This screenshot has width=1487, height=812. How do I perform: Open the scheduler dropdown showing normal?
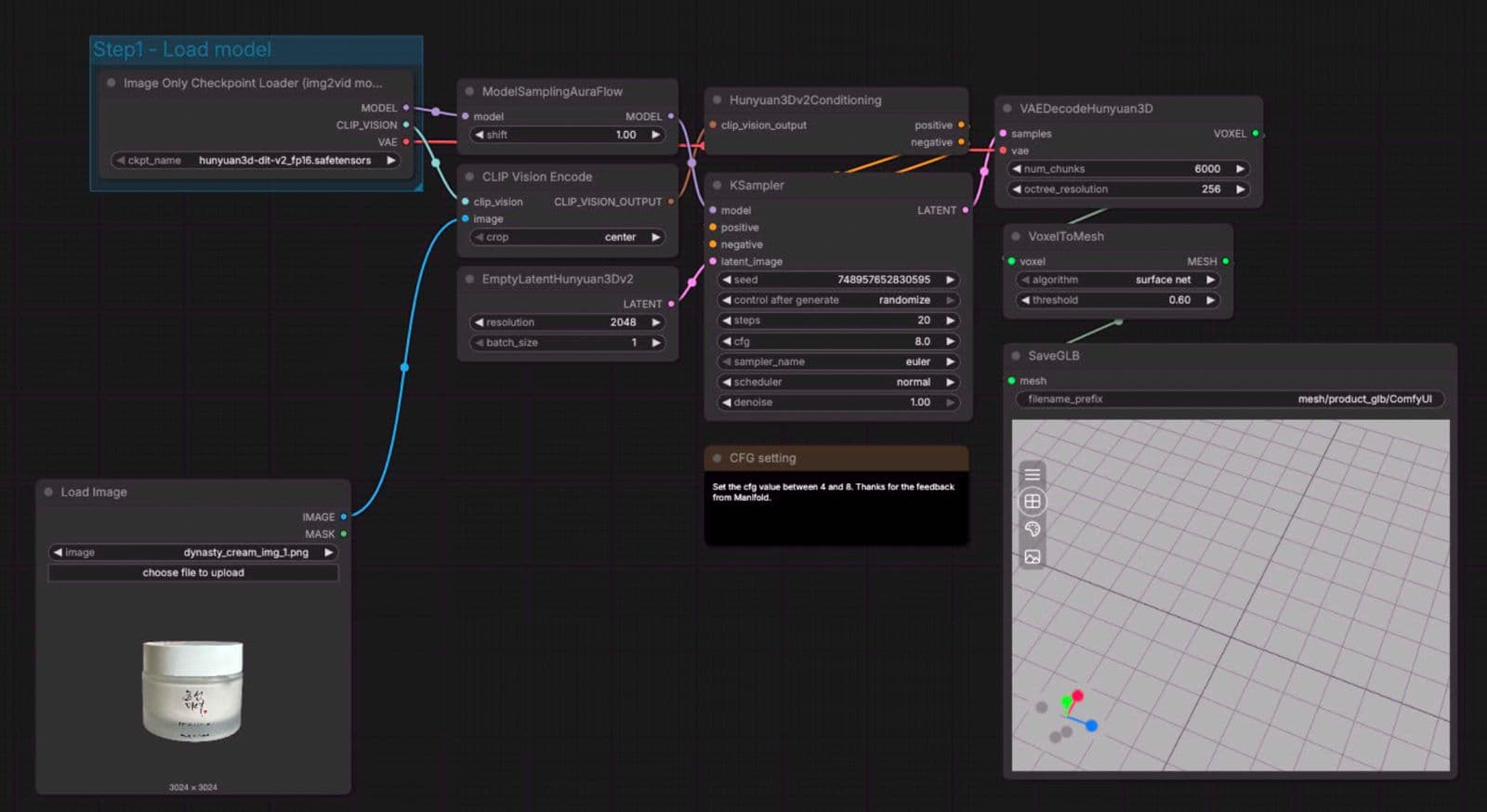837,382
